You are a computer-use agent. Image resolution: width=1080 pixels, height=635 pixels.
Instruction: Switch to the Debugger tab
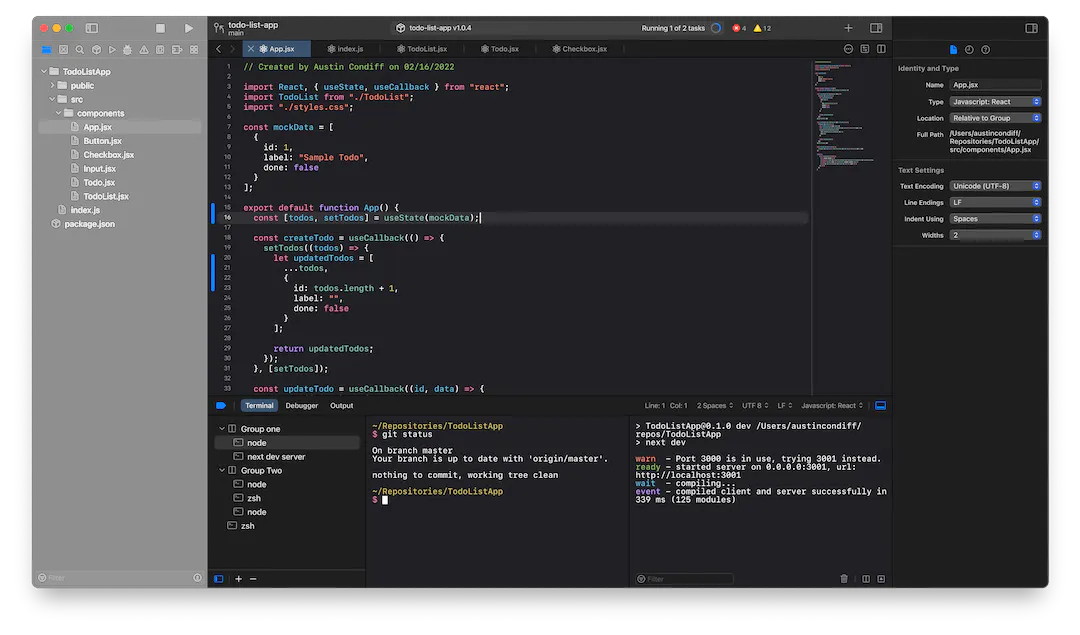pyautogui.click(x=302, y=406)
